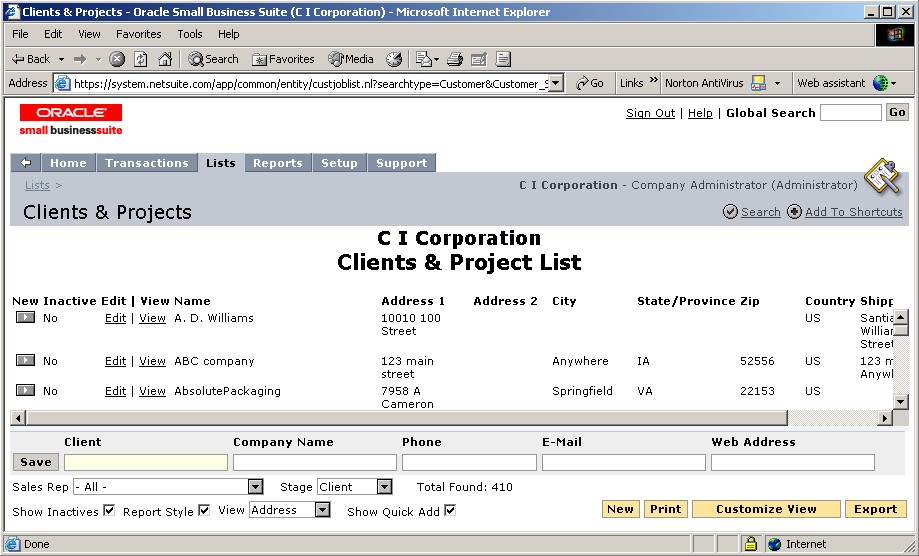Click the back arrow tab beside Home
The width and height of the screenshot is (919, 556).
(x=25, y=163)
